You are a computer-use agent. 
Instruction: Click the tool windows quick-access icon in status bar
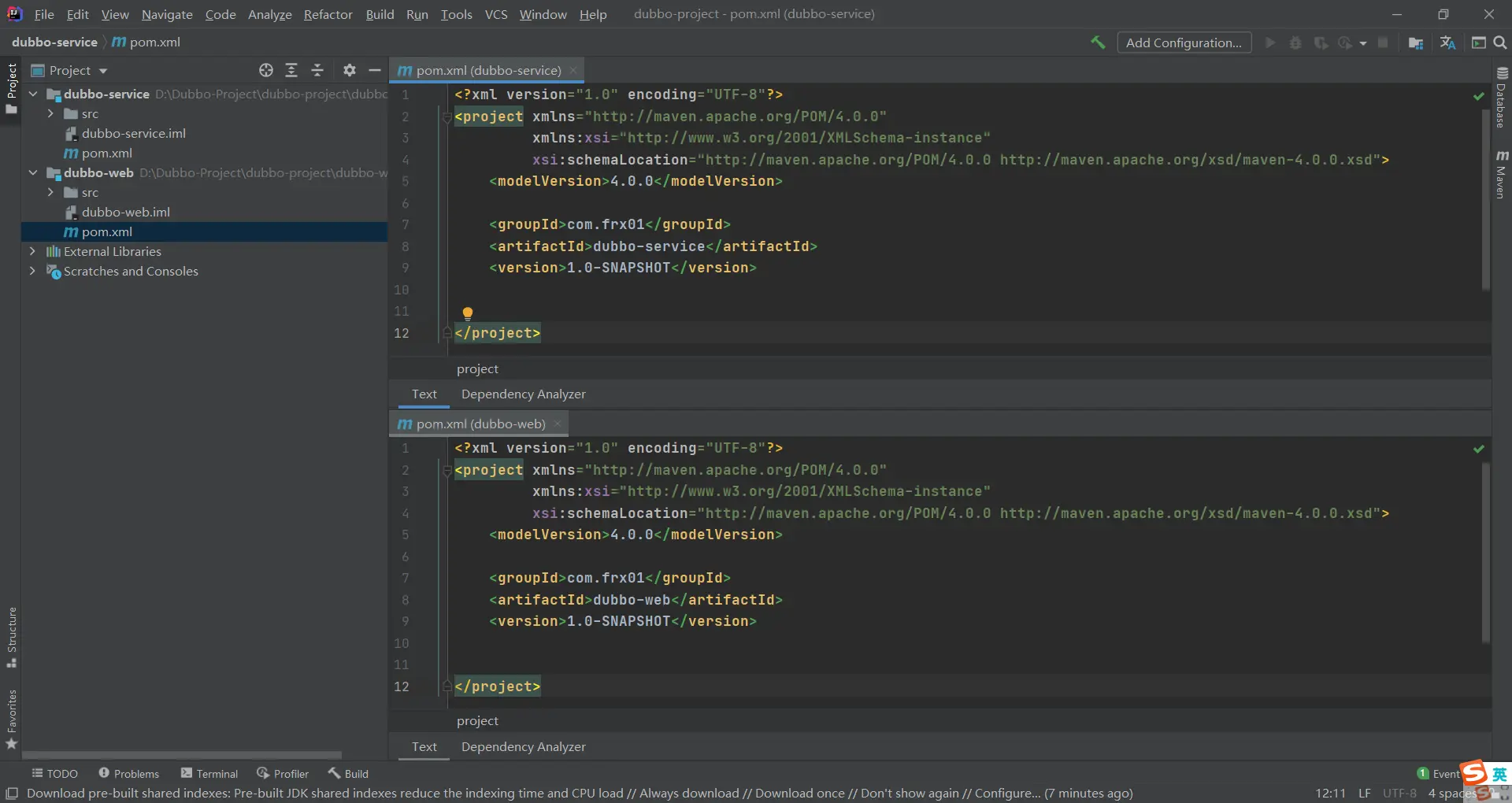(12, 793)
